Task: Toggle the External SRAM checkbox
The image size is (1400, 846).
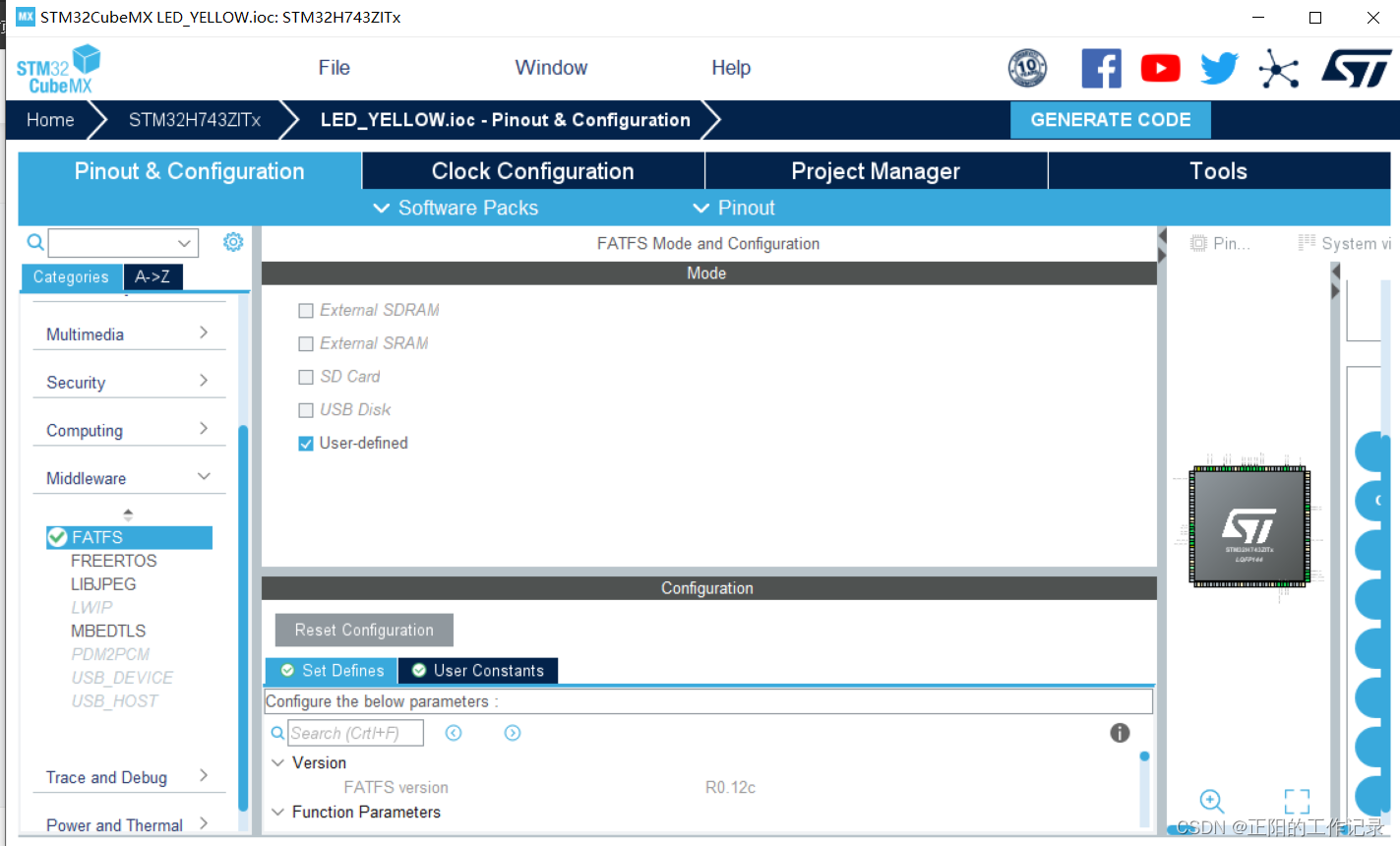Action: pyautogui.click(x=306, y=344)
